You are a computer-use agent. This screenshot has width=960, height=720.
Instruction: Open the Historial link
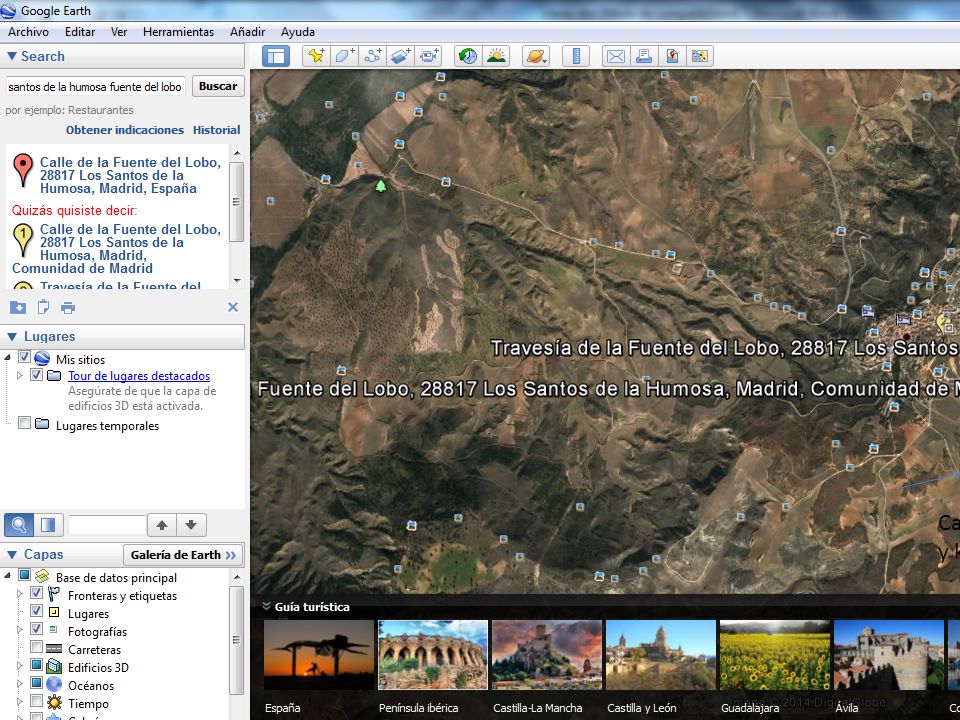click(217, 130)
